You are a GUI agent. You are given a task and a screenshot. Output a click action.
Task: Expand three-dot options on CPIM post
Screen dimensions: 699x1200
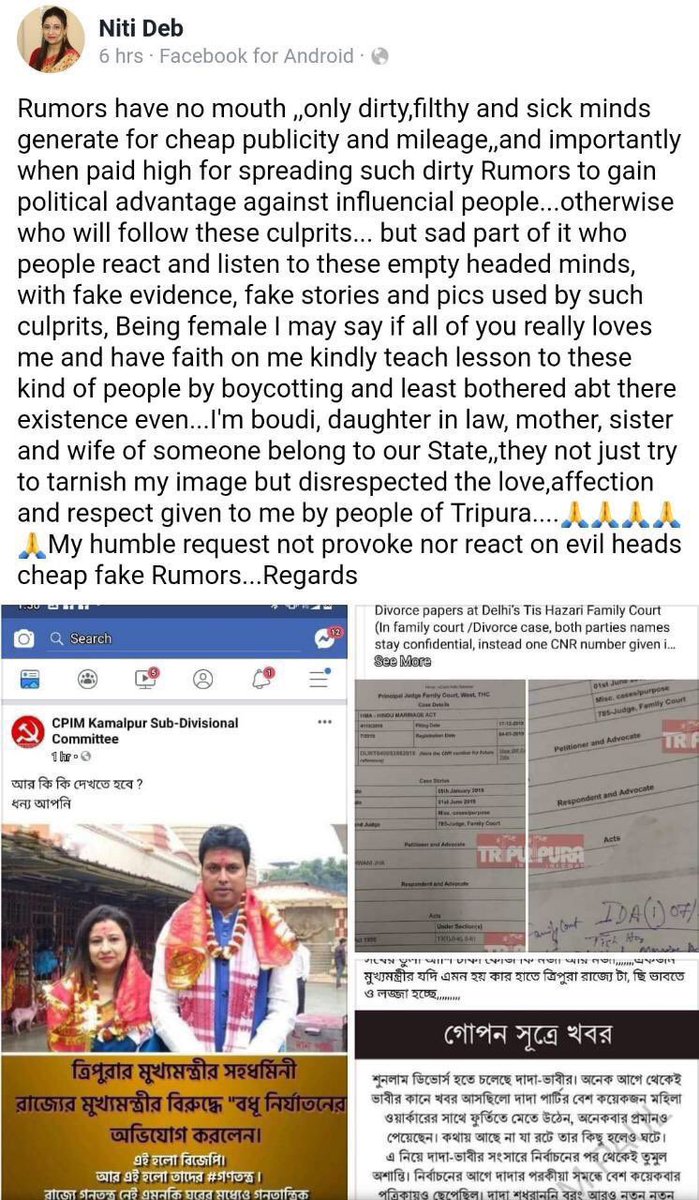(x=326, y=721)
